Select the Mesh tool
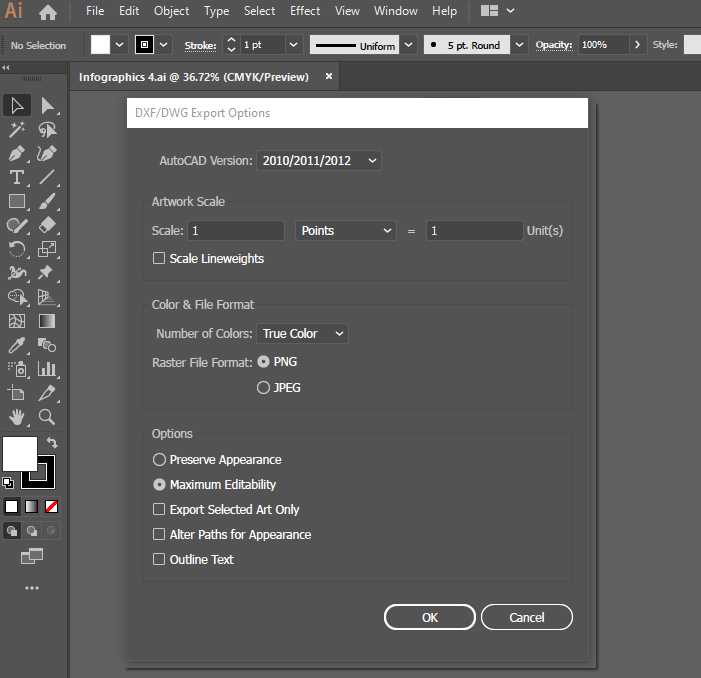 [x=17, y=321]
